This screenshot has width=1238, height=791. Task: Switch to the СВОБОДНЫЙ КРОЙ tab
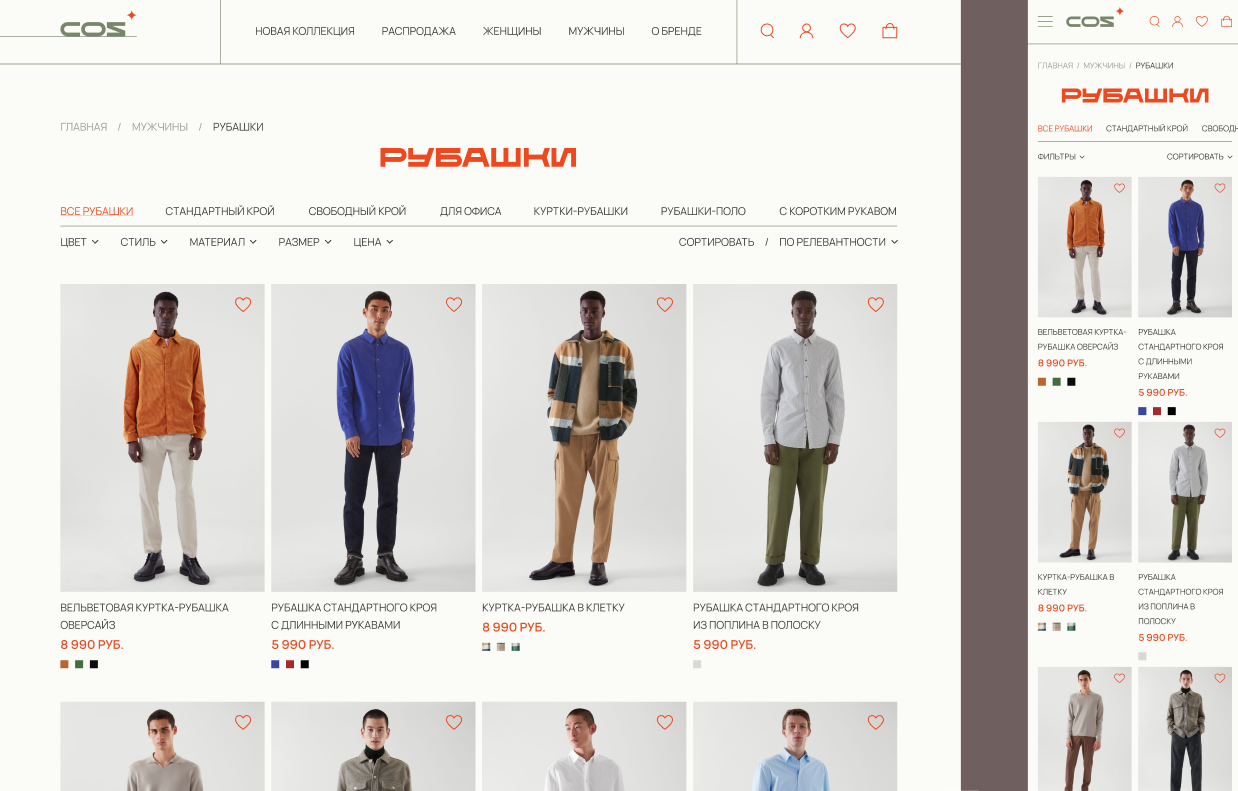pos(357,211)
